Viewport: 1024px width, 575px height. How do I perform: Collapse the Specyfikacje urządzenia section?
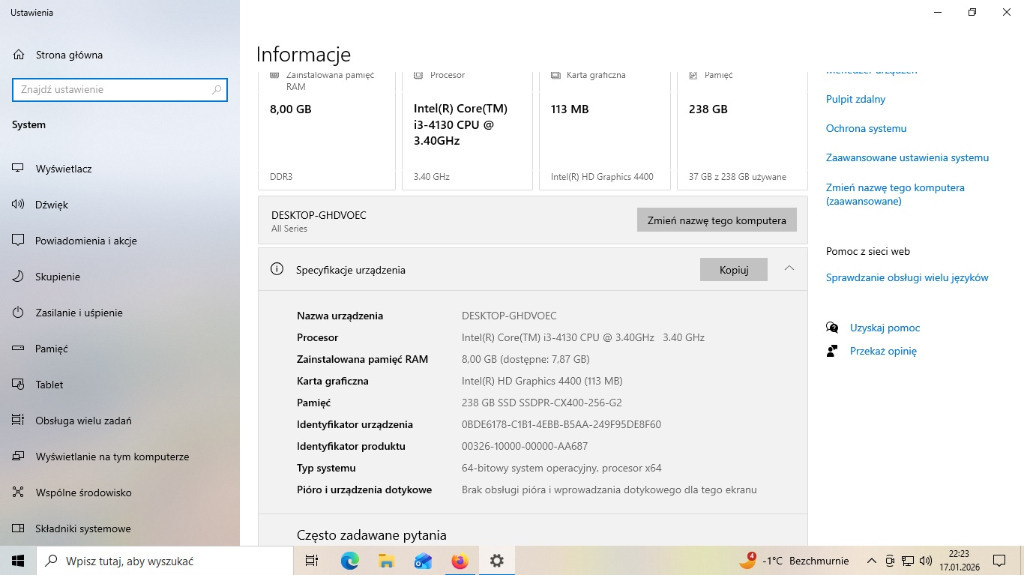pyautogui.click(x=789, y=269)
